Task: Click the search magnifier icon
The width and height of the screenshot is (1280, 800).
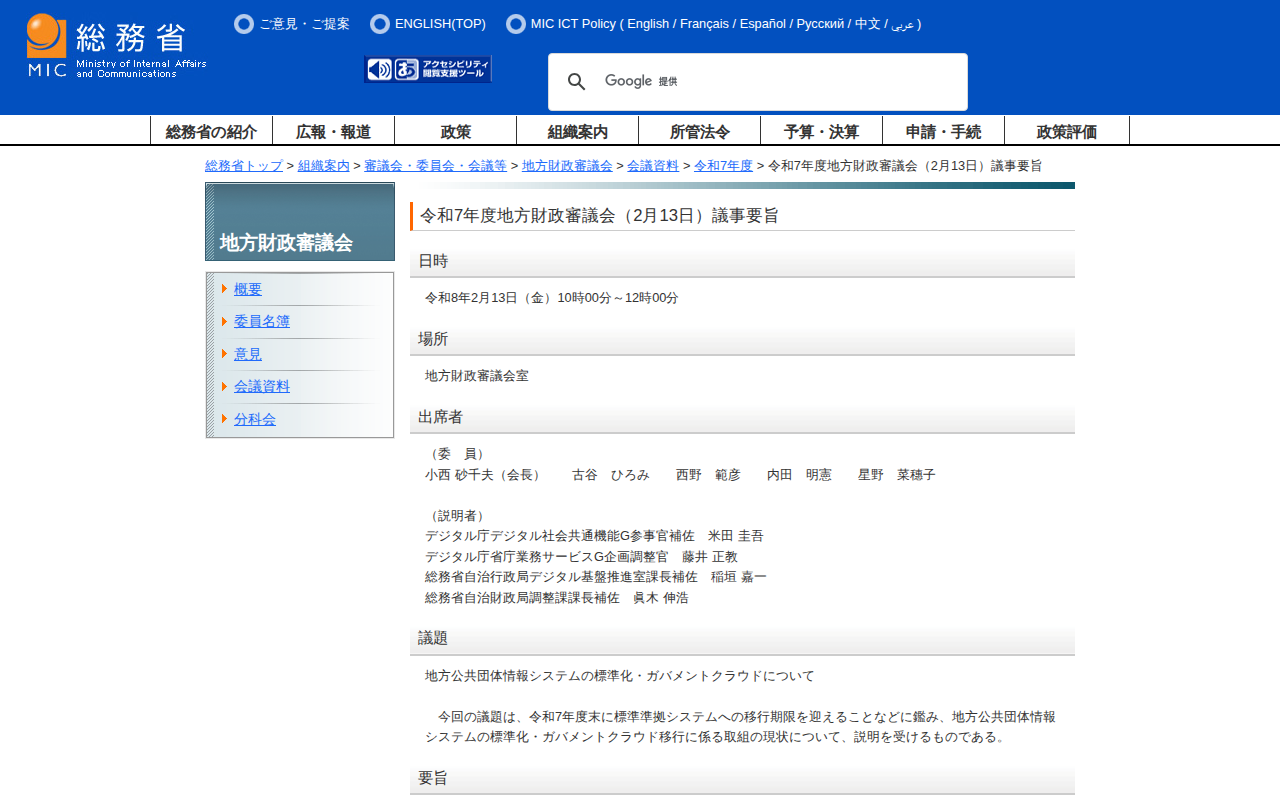Action: (576, 82)
